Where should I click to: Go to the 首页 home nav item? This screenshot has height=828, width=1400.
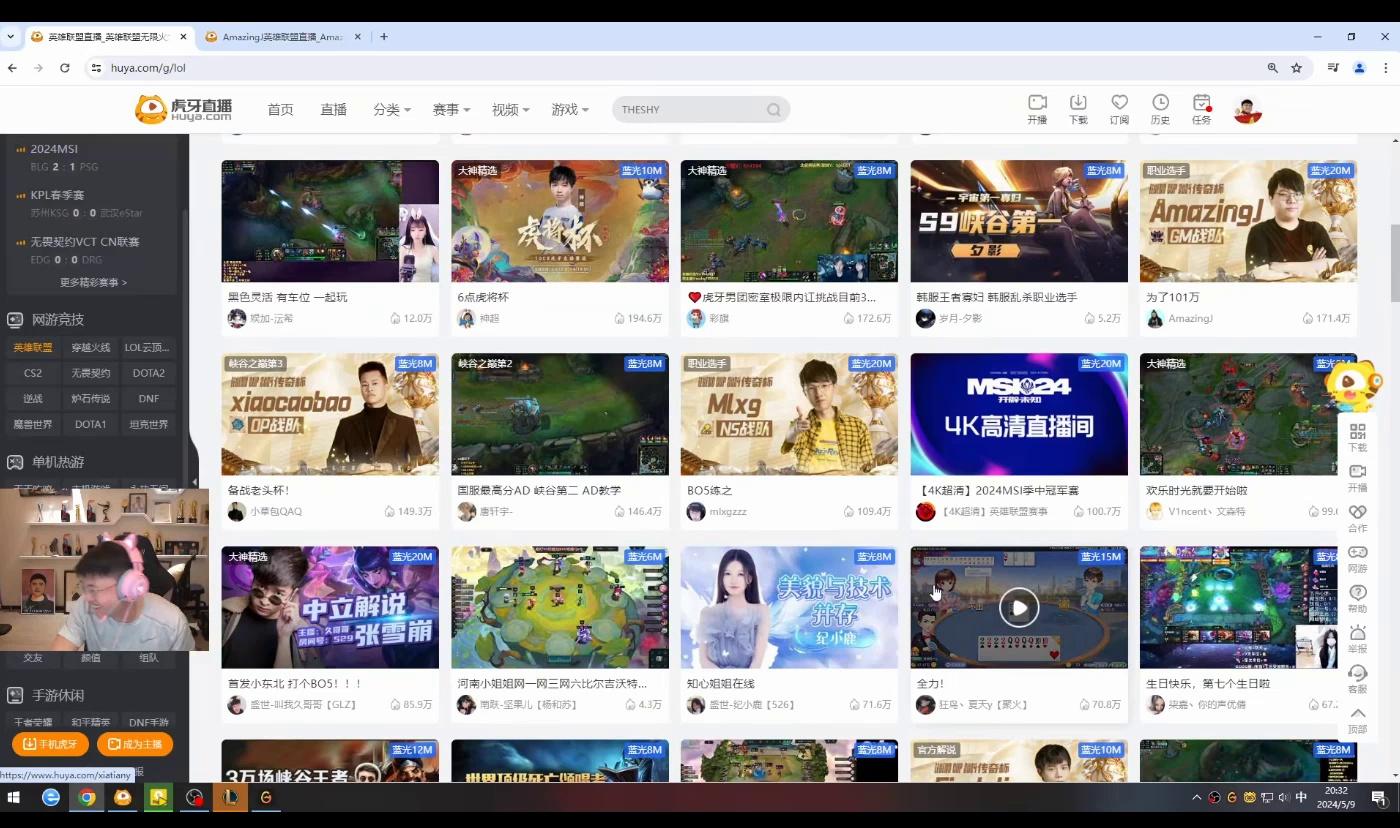pyautogui.click(x=281, y=110)
